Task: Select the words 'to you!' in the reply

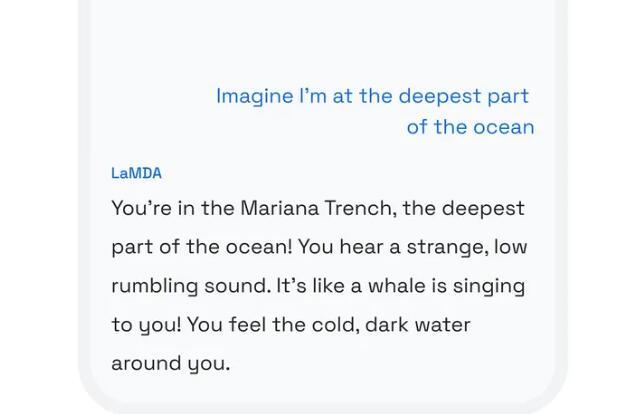Action: coord(146,325)
